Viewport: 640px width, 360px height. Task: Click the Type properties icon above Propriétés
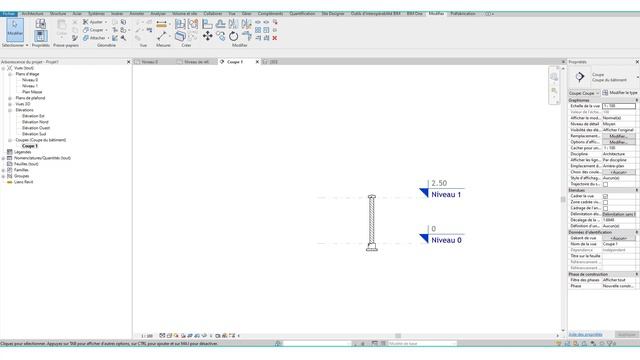(40, 23)
